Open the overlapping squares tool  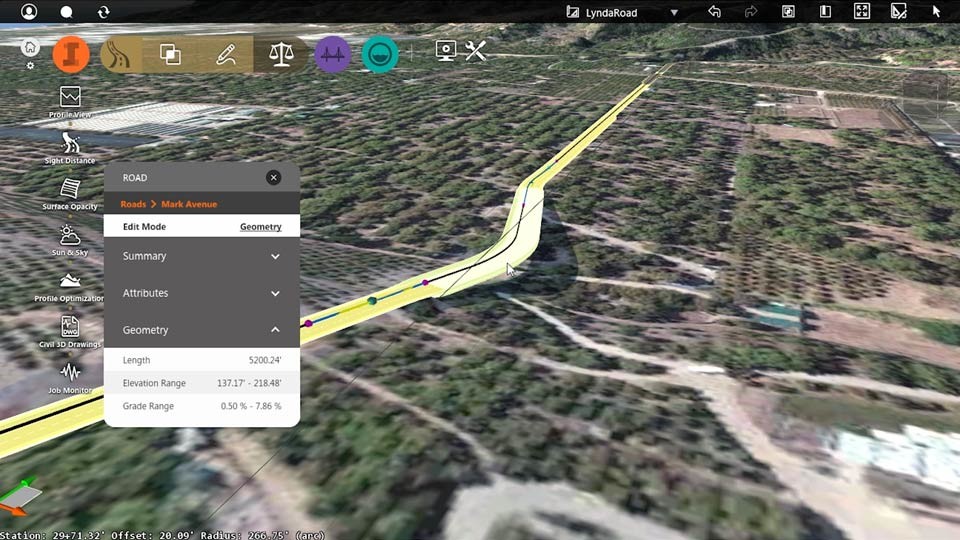point(170,54)
